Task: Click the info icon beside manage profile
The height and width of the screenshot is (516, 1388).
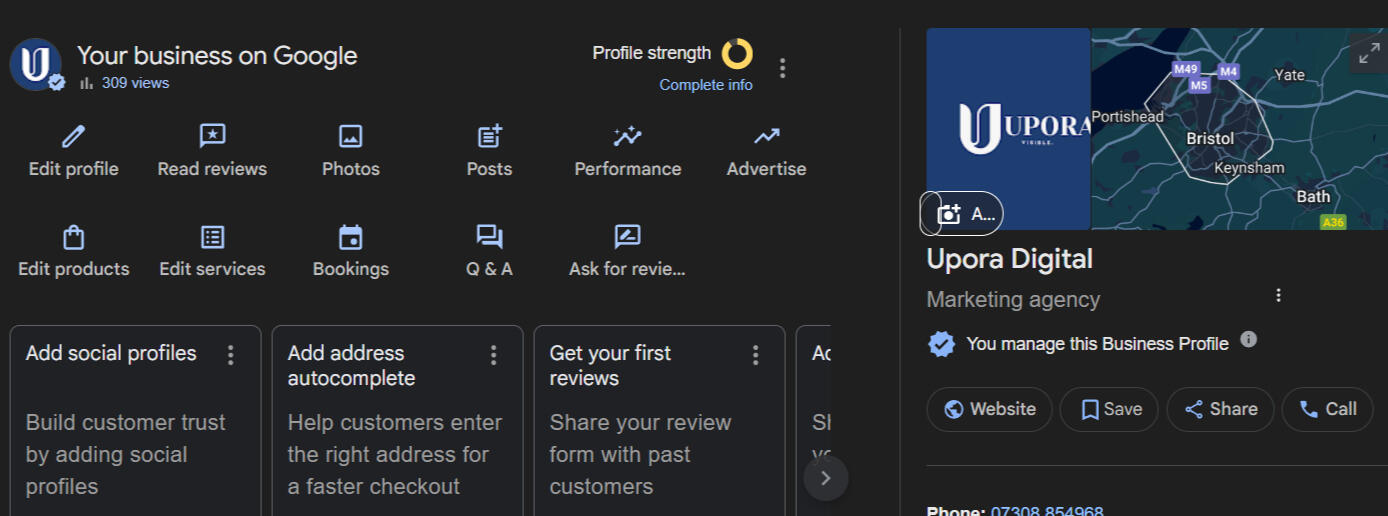Action: (1248, 339)
